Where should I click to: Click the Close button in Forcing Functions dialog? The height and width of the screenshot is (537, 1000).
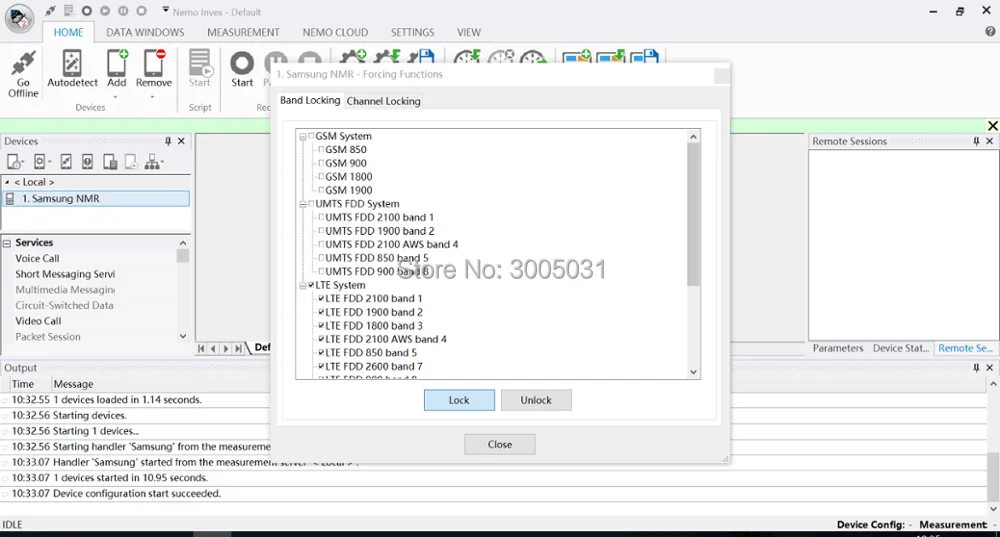pyautogui.click(x=499, y=445)
